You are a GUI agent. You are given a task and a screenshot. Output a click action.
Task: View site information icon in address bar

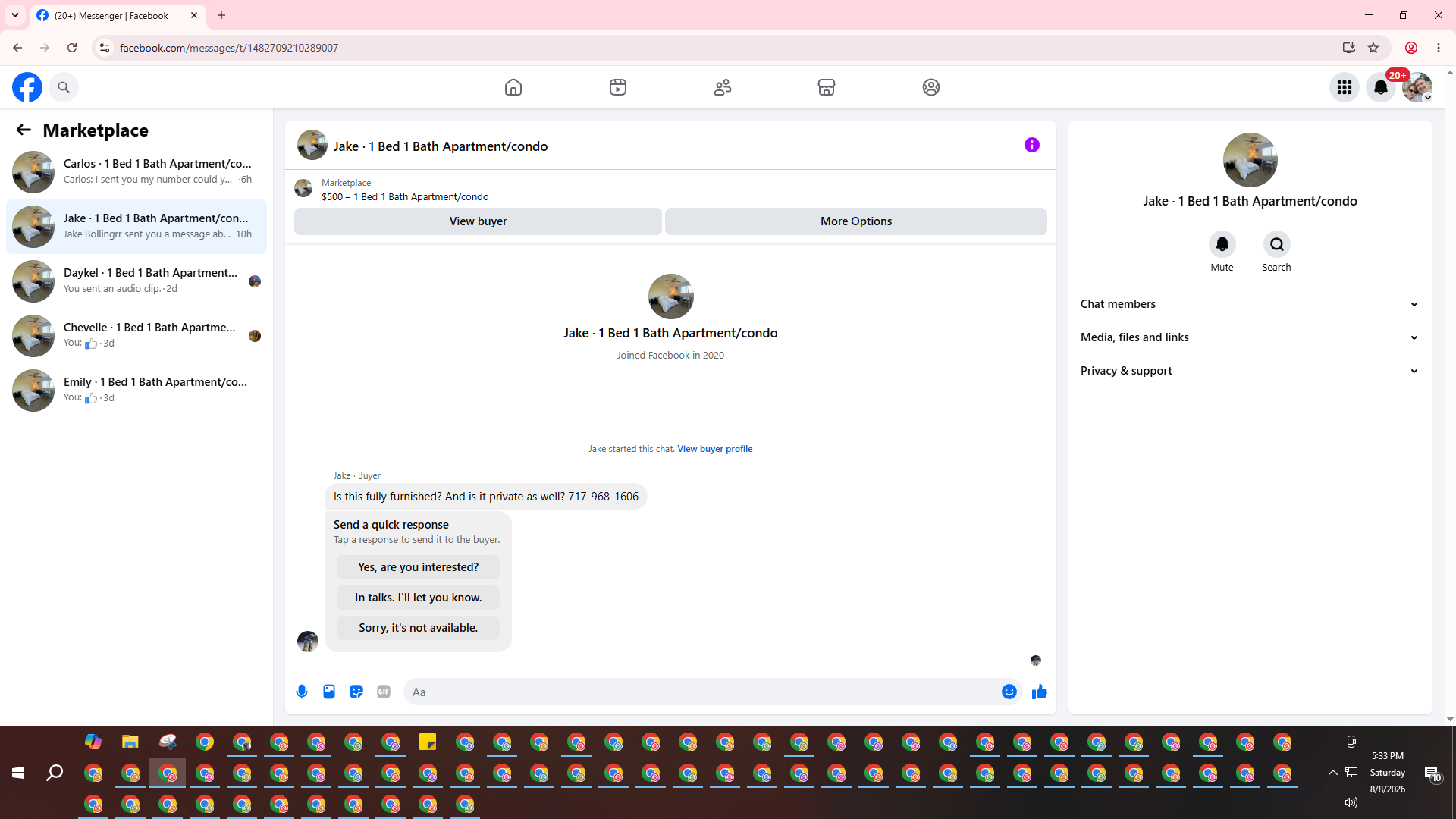tap(105, 48)
